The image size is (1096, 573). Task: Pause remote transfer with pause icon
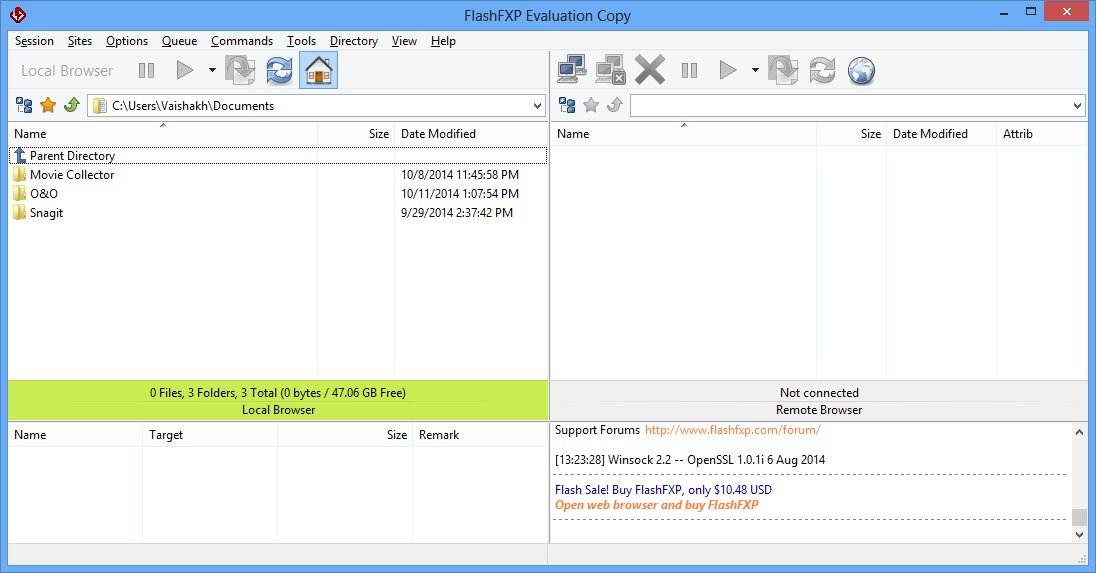tap(689, 71)
